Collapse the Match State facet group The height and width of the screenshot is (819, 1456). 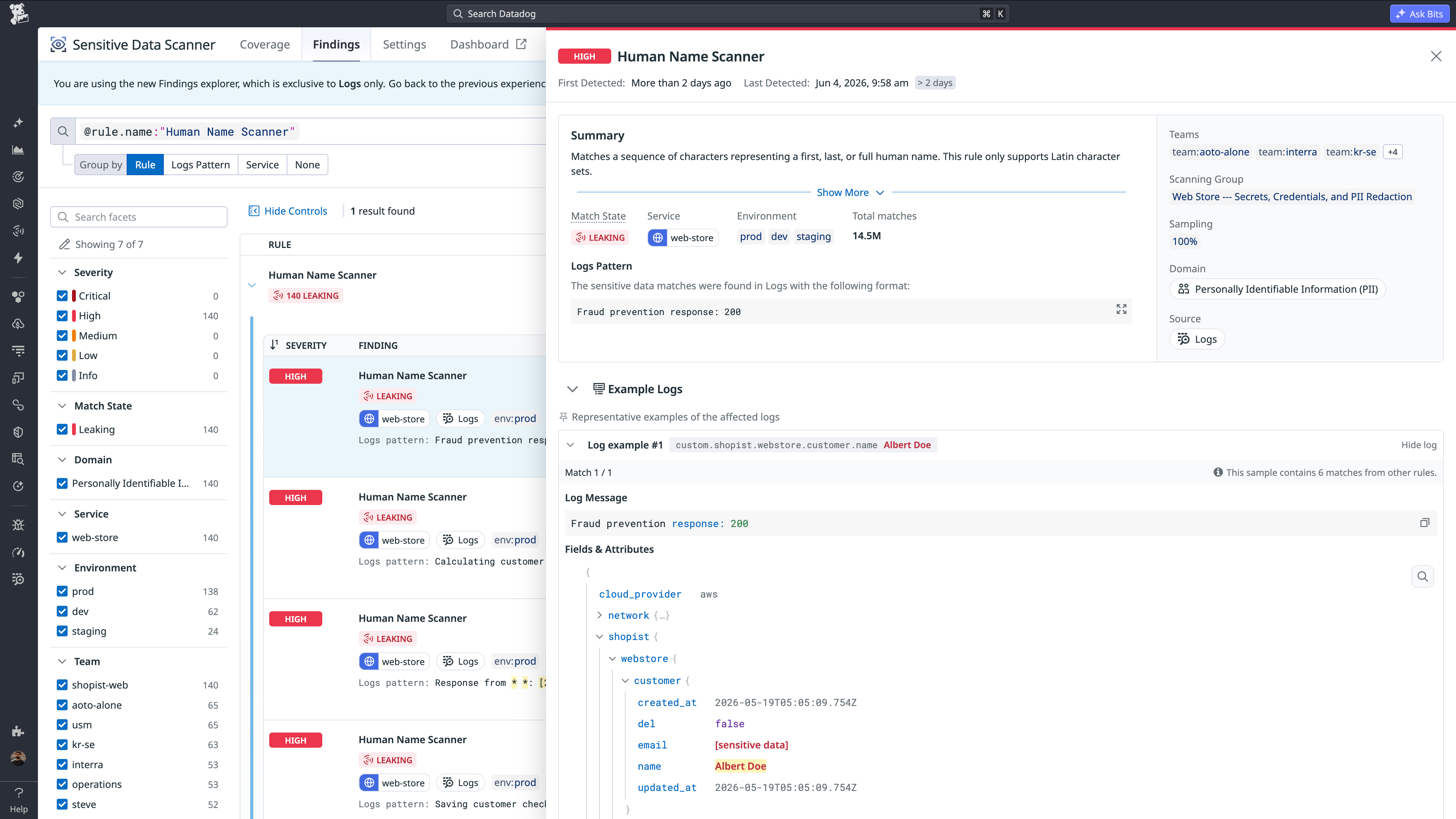(62, 406)
